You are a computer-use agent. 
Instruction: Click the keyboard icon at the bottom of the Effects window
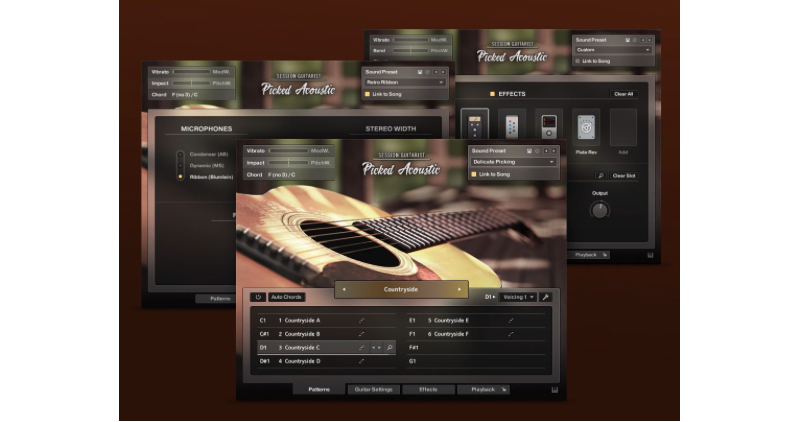point(651,255)
